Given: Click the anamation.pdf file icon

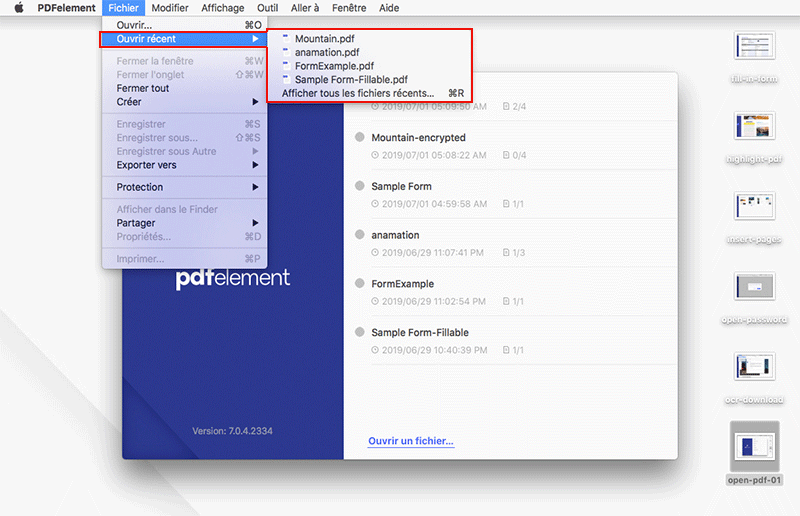Looking at the screenshot, I should point(286,52).
